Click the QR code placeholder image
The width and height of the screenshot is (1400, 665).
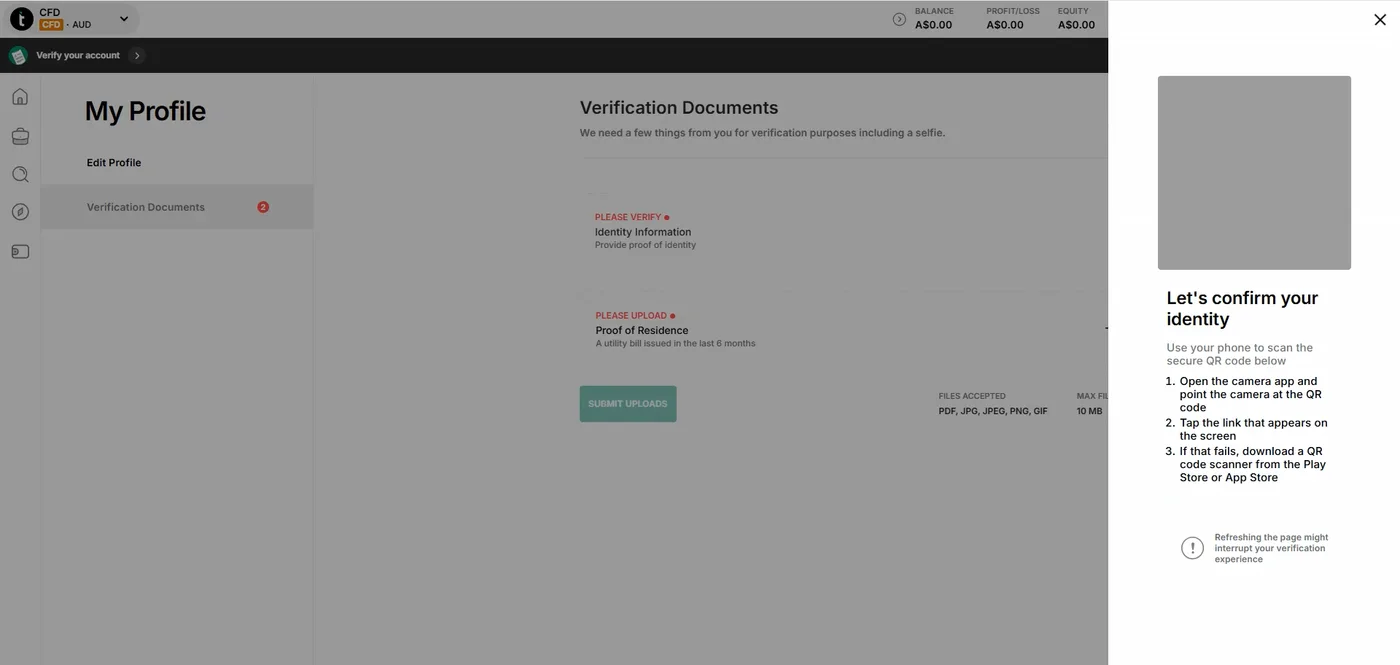point(1254,173)
